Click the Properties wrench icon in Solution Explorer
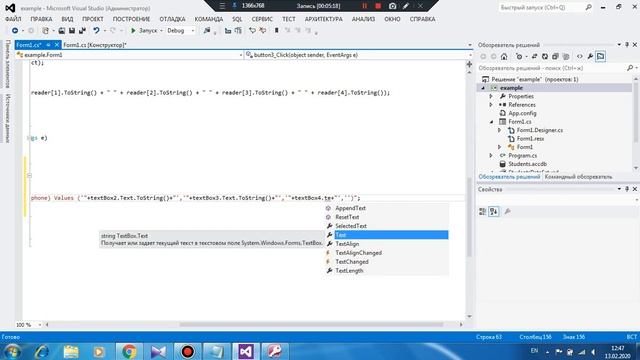Screen dimensions: 640x360 tap(590, 57)
